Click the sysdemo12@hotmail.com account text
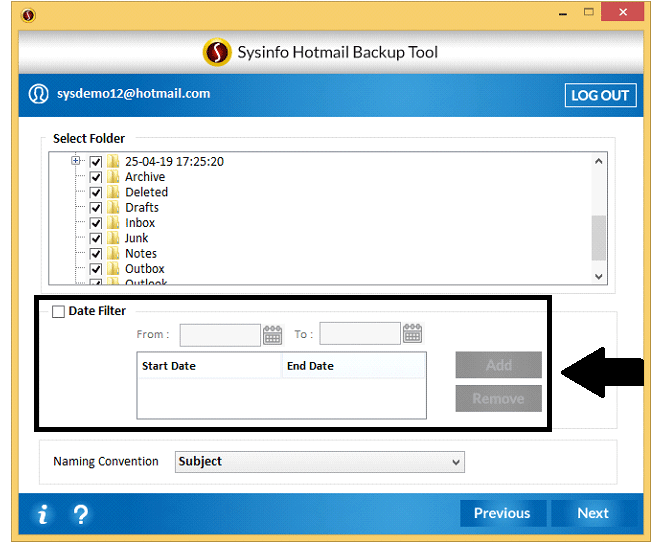The height and width of the screenshot is (542, 651). click(x=134, y=94)
